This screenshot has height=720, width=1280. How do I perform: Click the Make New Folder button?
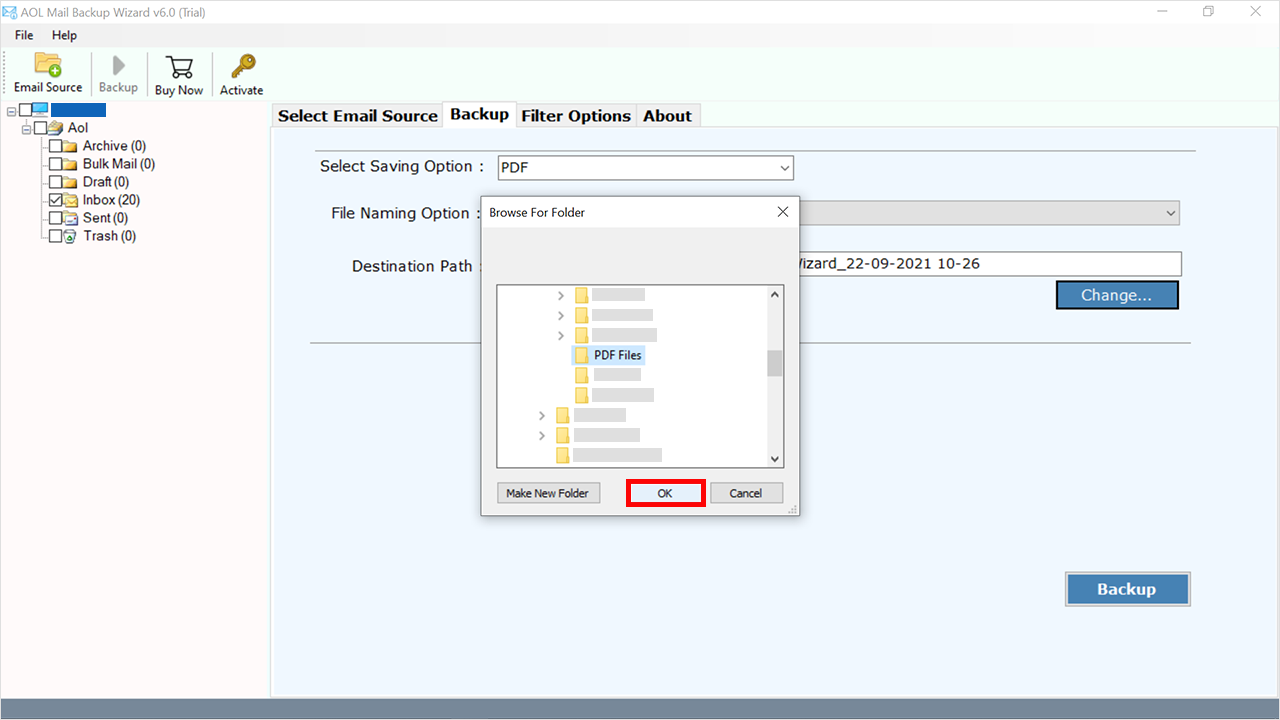coord(547,493)
